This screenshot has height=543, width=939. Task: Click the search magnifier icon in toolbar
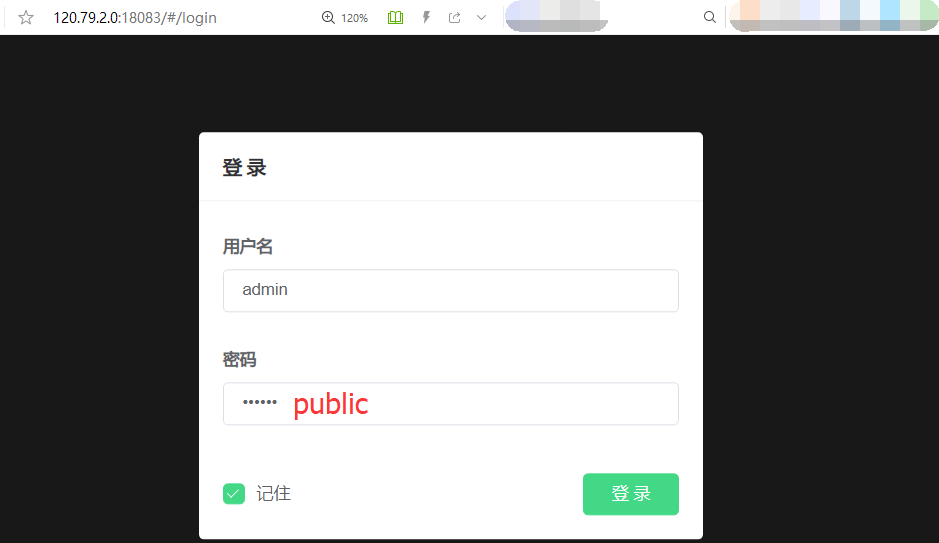pyautogui.click(x=710, y=17)
